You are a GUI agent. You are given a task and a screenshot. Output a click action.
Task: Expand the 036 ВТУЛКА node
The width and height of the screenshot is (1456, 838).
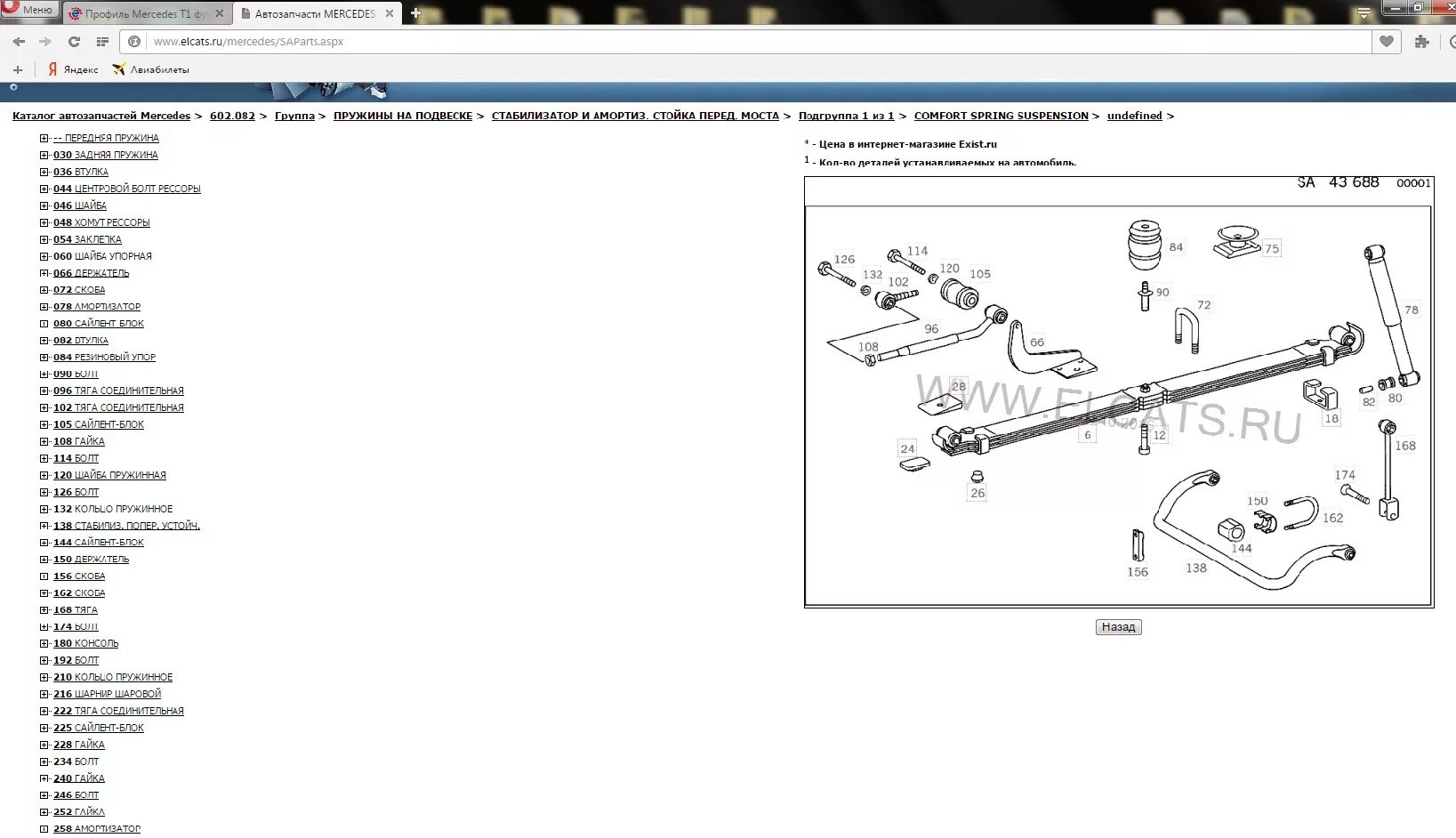click(44, 172)
